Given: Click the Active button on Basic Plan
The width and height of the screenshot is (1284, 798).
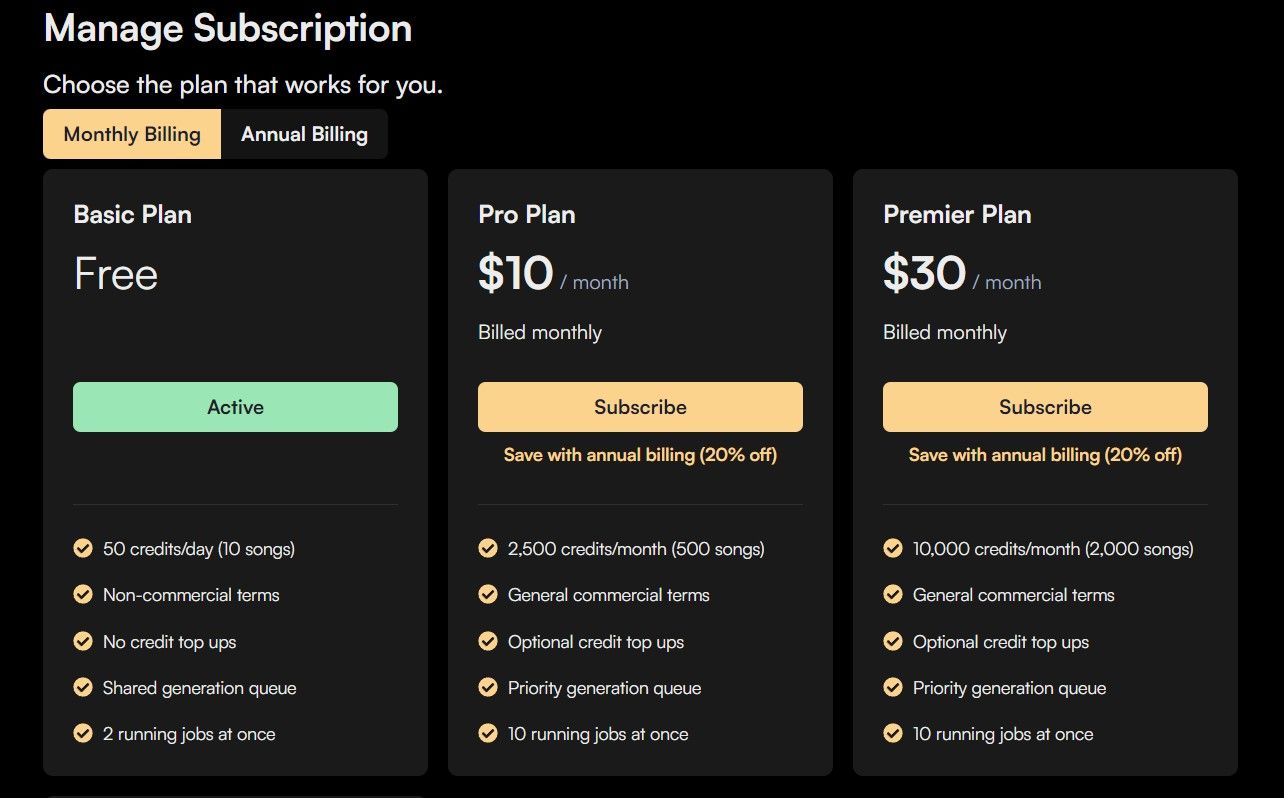Looking at the screenshot, I should coord(235,407).
